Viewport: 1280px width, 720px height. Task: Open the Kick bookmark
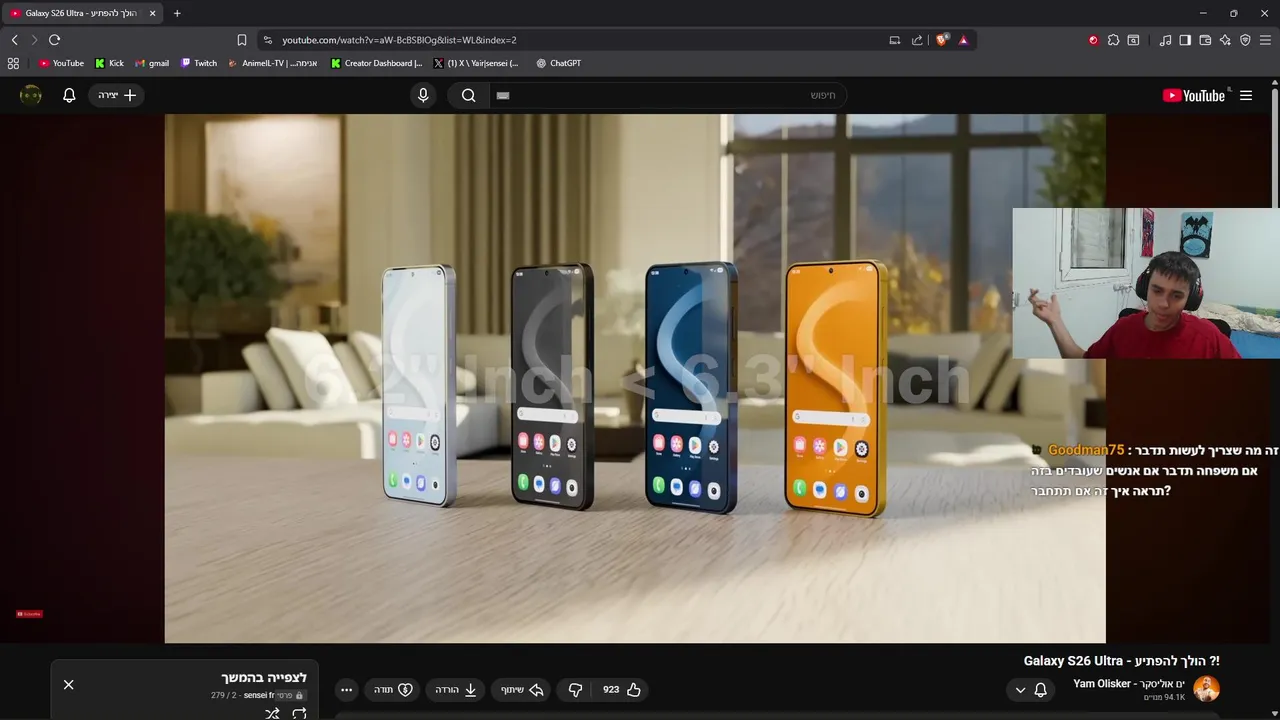coord(110,63)
